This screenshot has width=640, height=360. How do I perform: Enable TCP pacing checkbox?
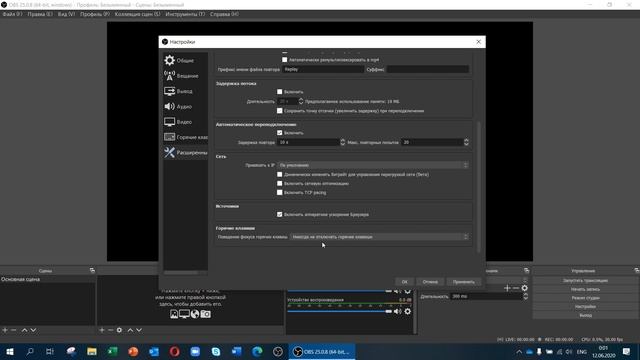click(x=280, y=192)
